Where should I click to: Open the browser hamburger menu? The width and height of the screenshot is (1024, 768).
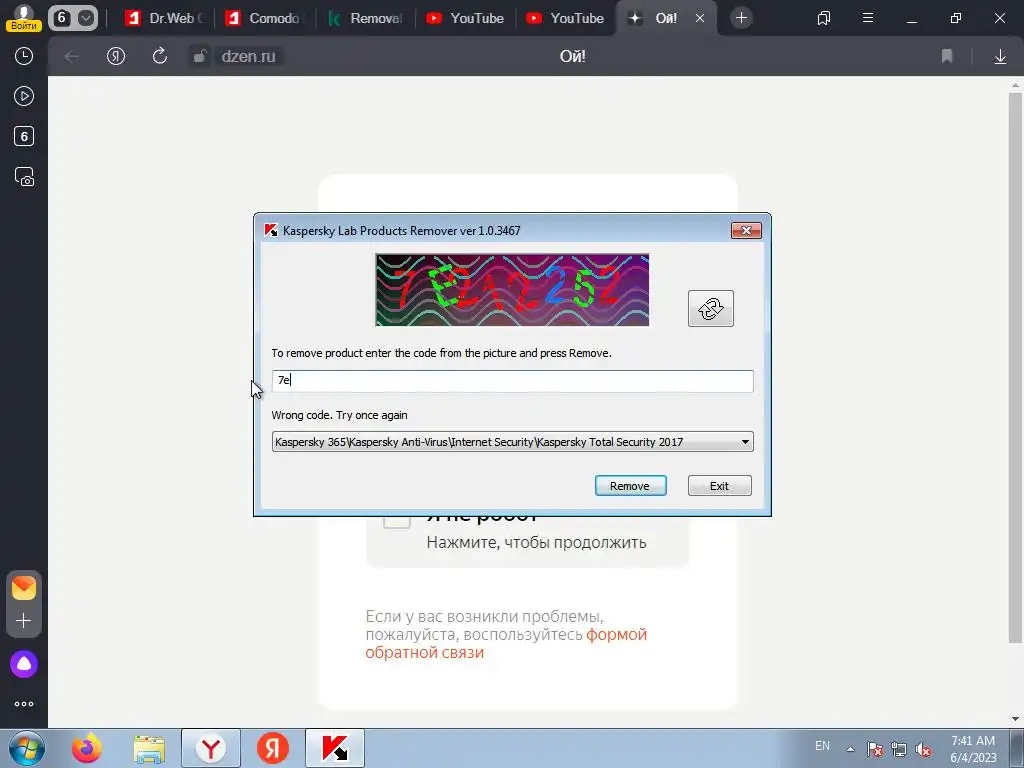[x=868, y=18]
